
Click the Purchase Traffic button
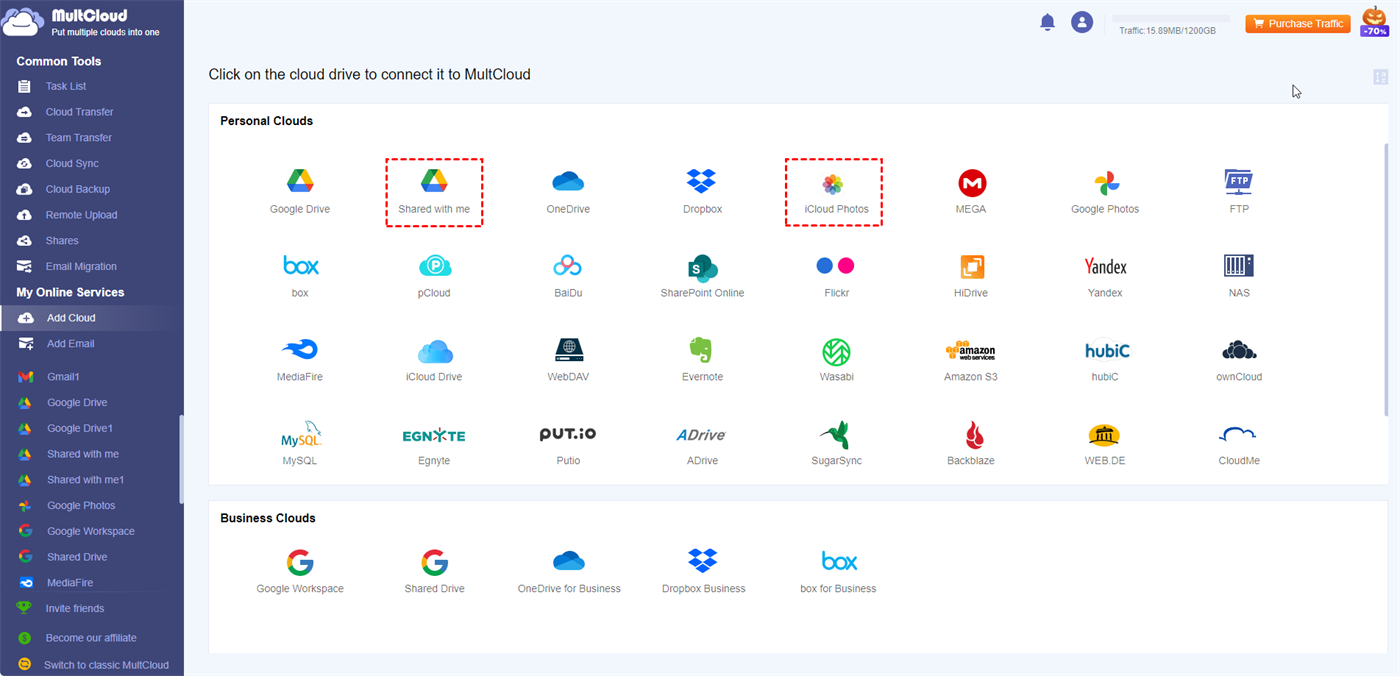(x=1298, y=23)
